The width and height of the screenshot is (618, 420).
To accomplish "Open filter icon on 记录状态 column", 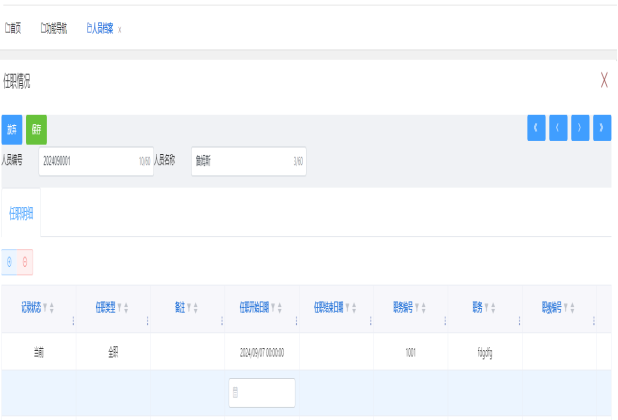I will click(45, 307).
